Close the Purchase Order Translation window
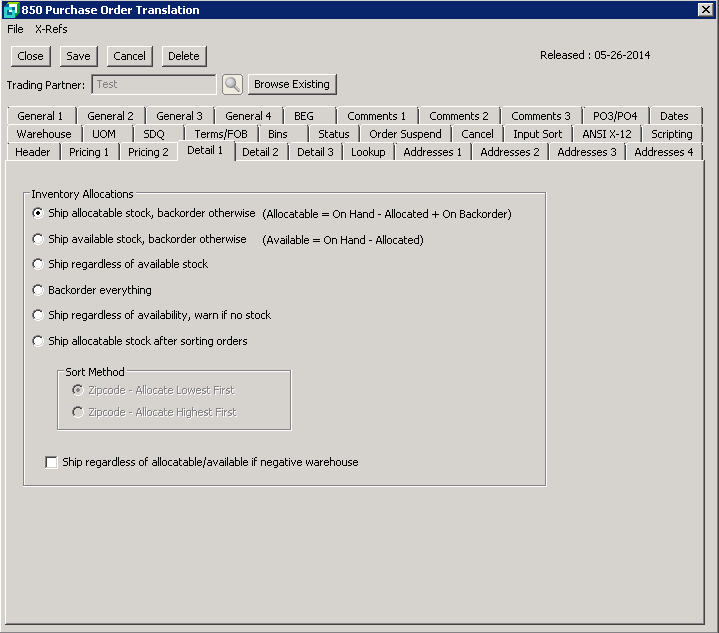 click(705, 10)
